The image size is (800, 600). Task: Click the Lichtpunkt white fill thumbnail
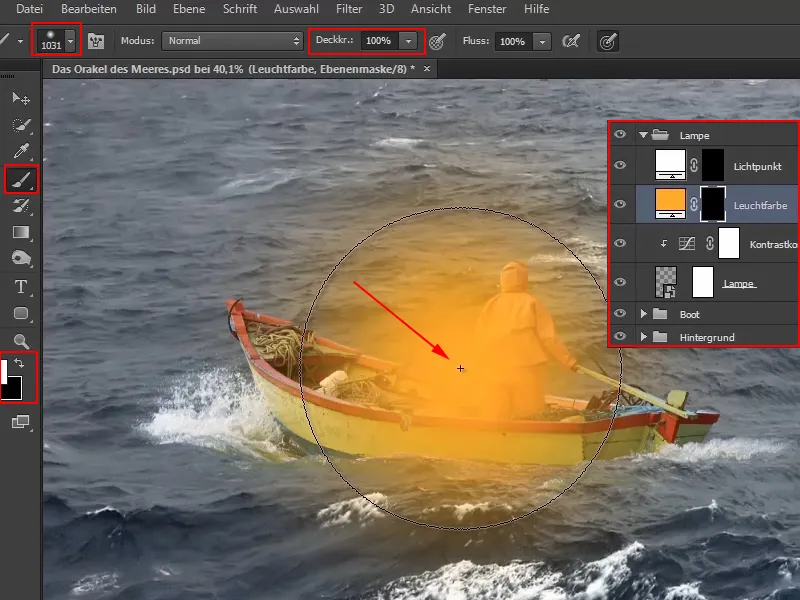click(x=670, y=165)
